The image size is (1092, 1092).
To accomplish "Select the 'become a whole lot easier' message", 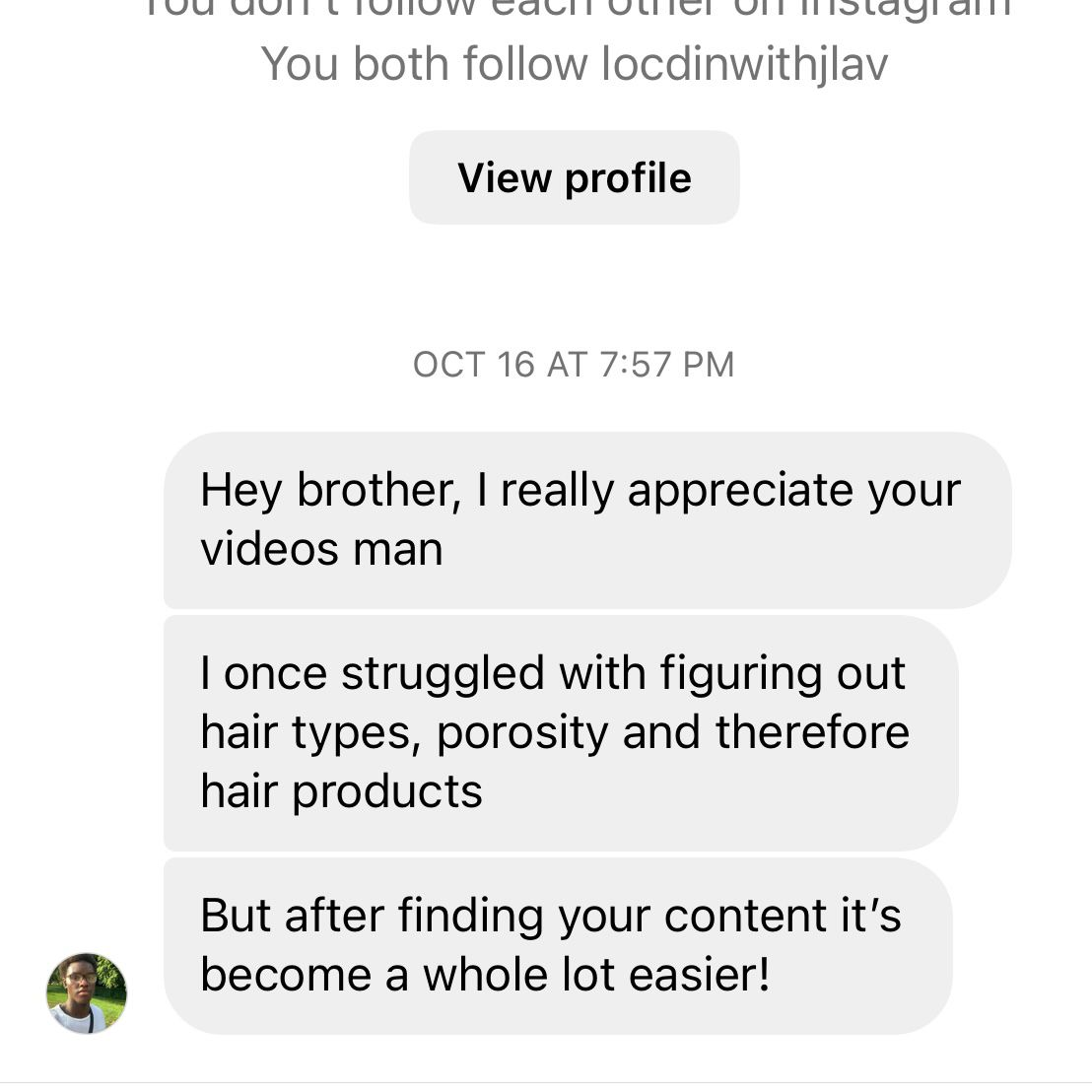I will click(557, 945).
